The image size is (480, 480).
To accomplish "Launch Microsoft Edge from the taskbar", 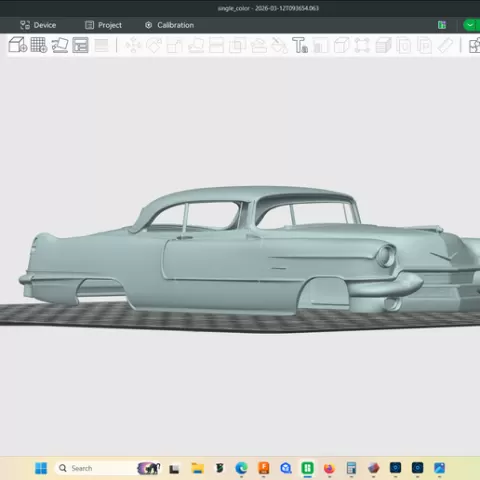I will 241,468.
